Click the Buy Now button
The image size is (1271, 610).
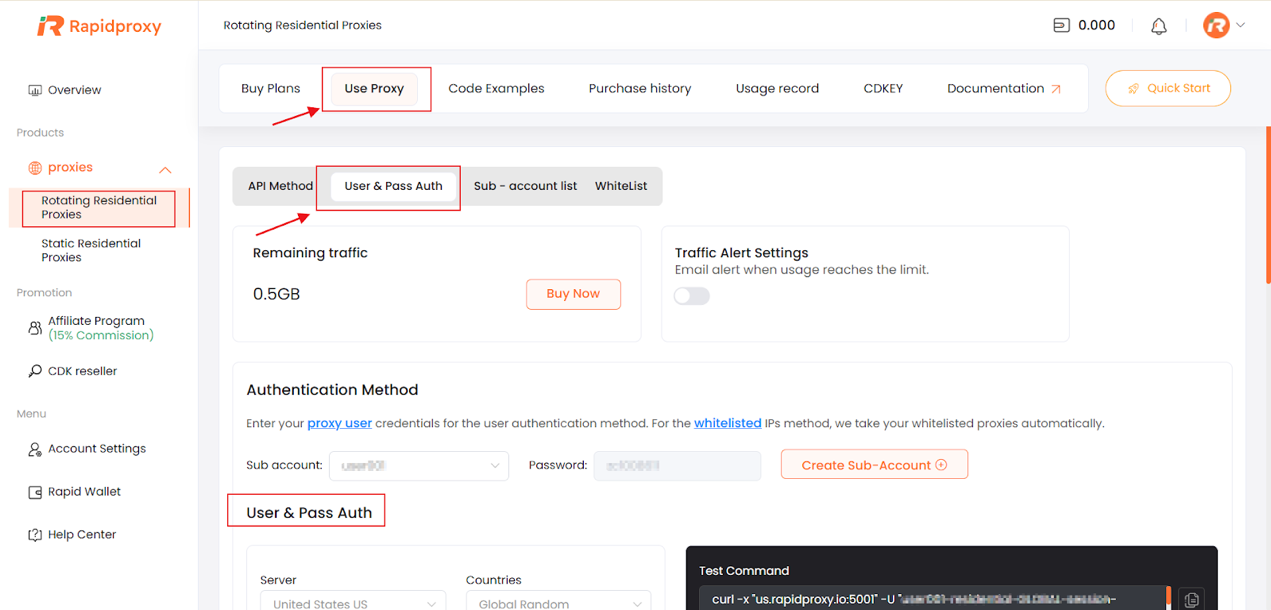(x=573, y=294)
